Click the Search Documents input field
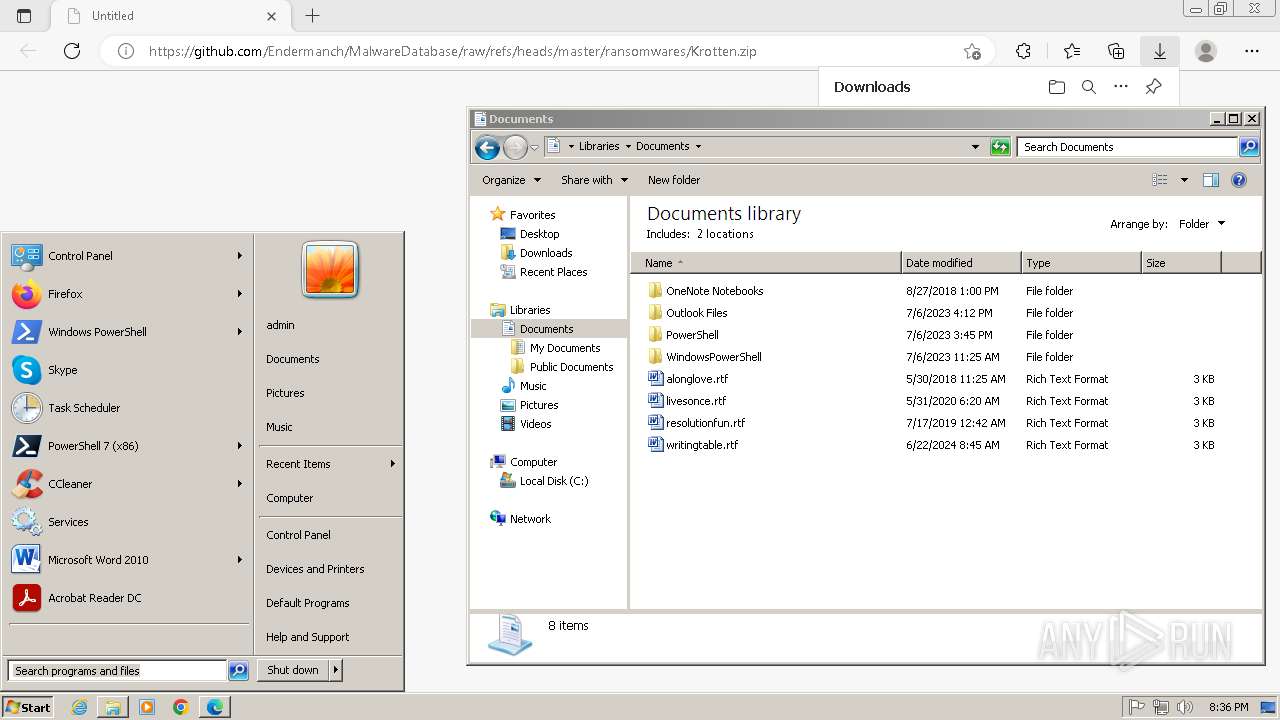The image size is (1280, 720). [1127, 147]
